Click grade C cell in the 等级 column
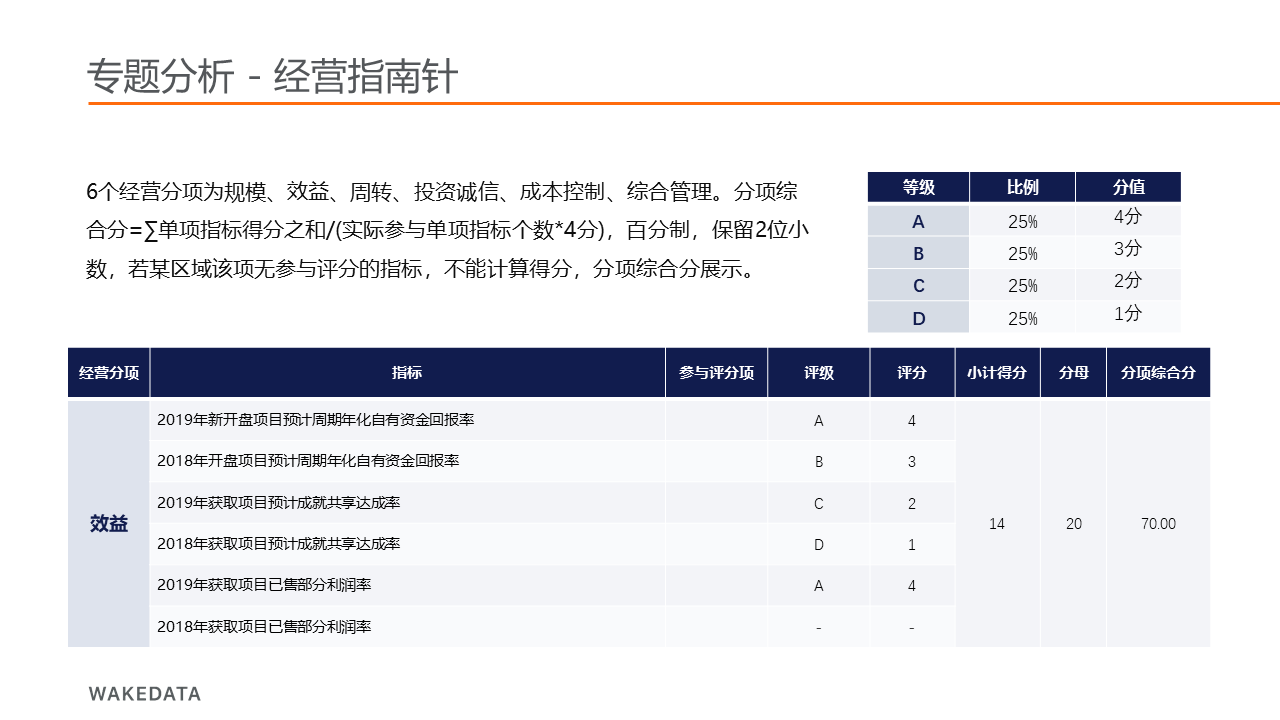Viewport: 1280px width, 720px height. tap(918, 285)
